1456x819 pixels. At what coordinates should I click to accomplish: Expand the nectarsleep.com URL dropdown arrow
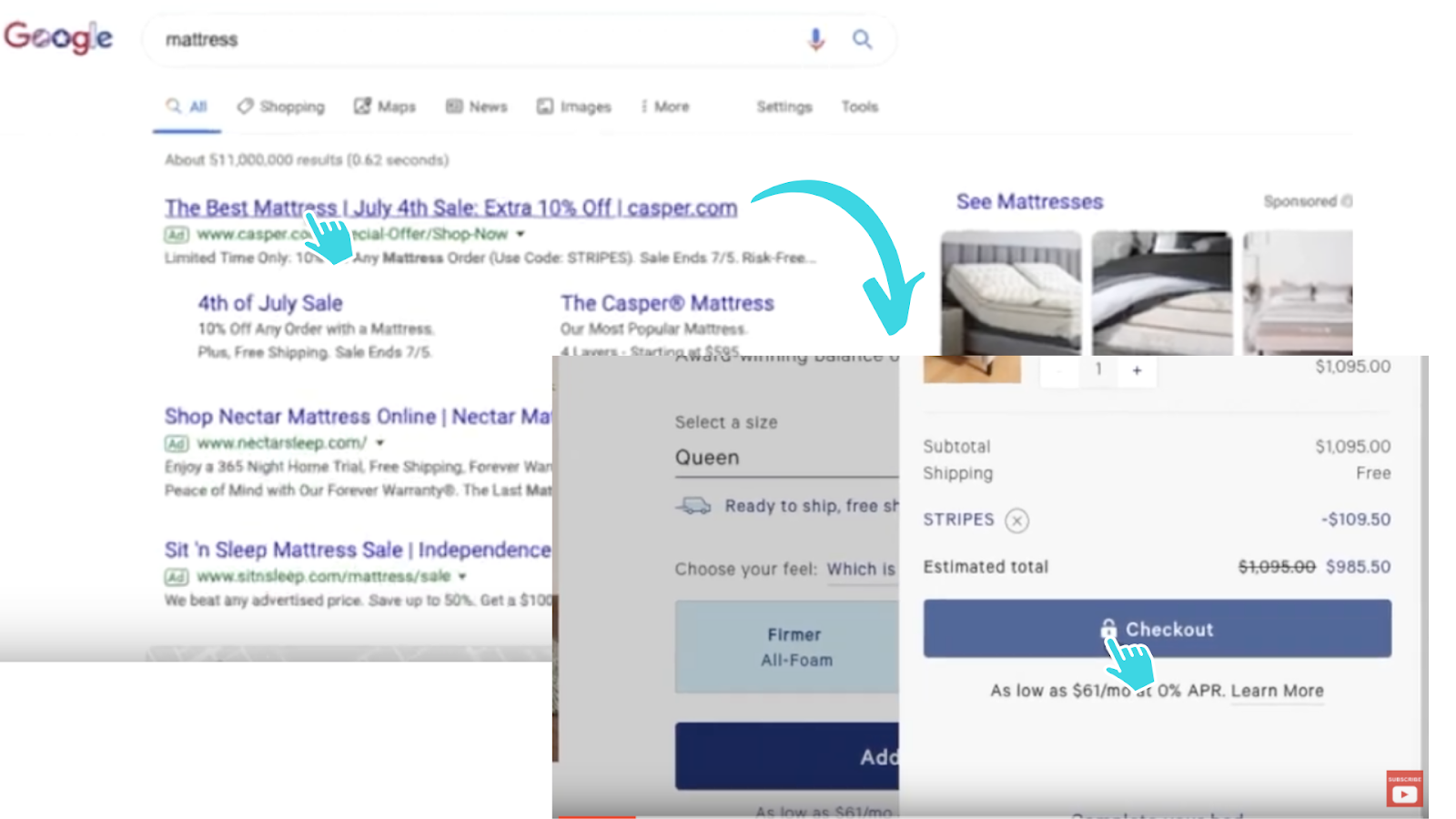pyautogui.click(x=380, y=443)
